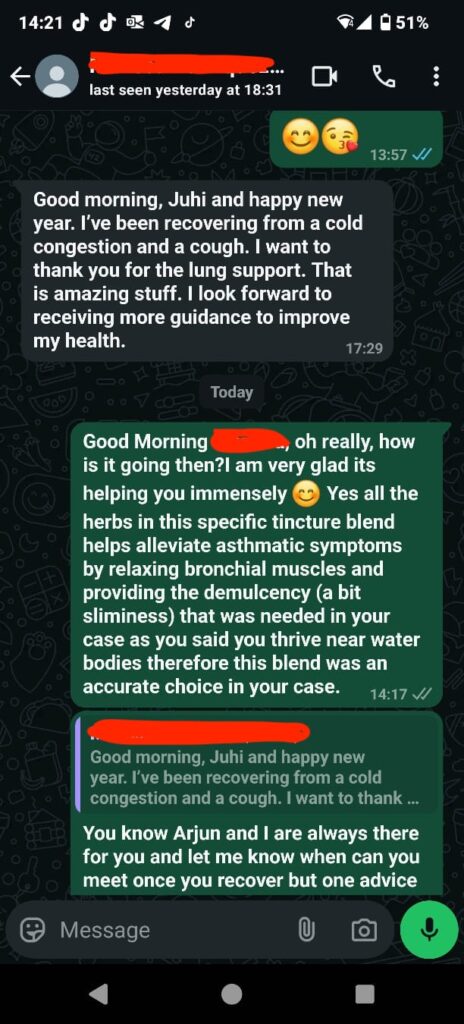Select the received message about lung support

(207, 270)
